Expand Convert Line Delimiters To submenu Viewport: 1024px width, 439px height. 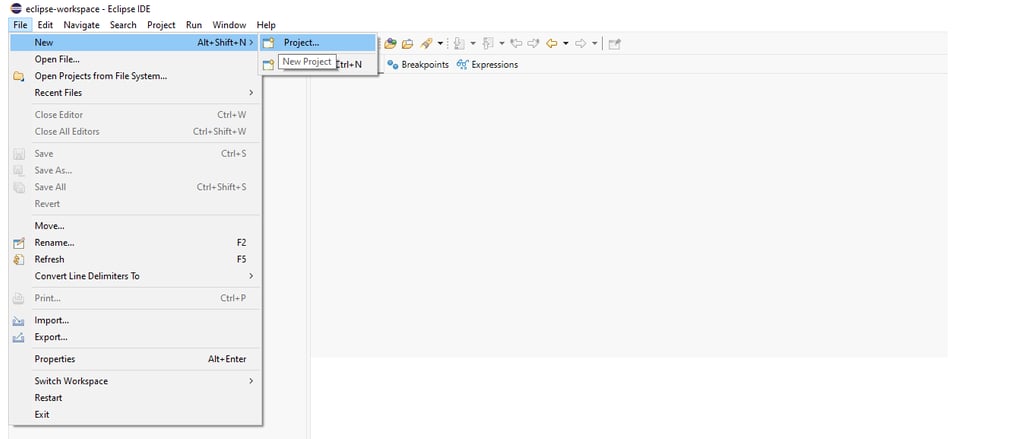[136, 276]
